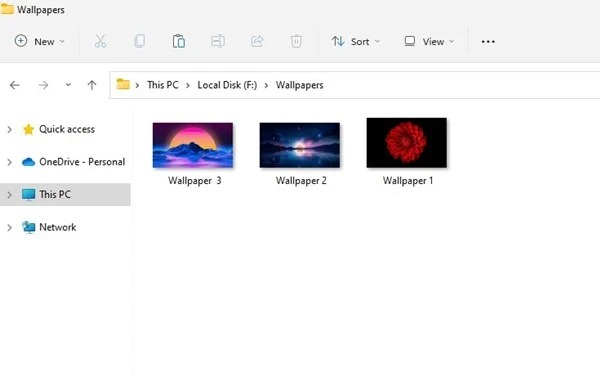Open the New item dropdown
This screenshot has height=376, width=600.
pos(39,41)
